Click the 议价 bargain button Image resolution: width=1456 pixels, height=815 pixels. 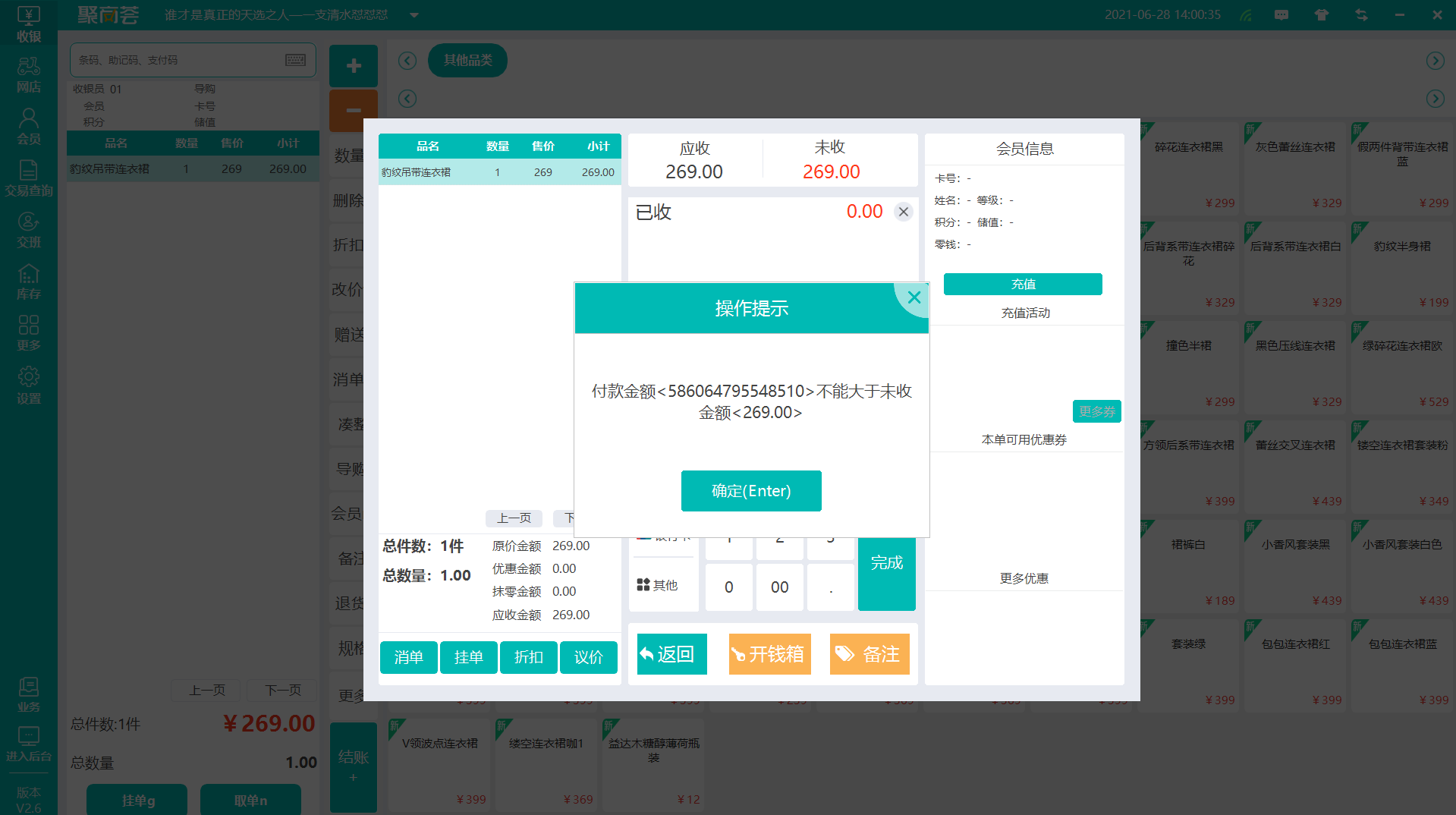(588, 657)
